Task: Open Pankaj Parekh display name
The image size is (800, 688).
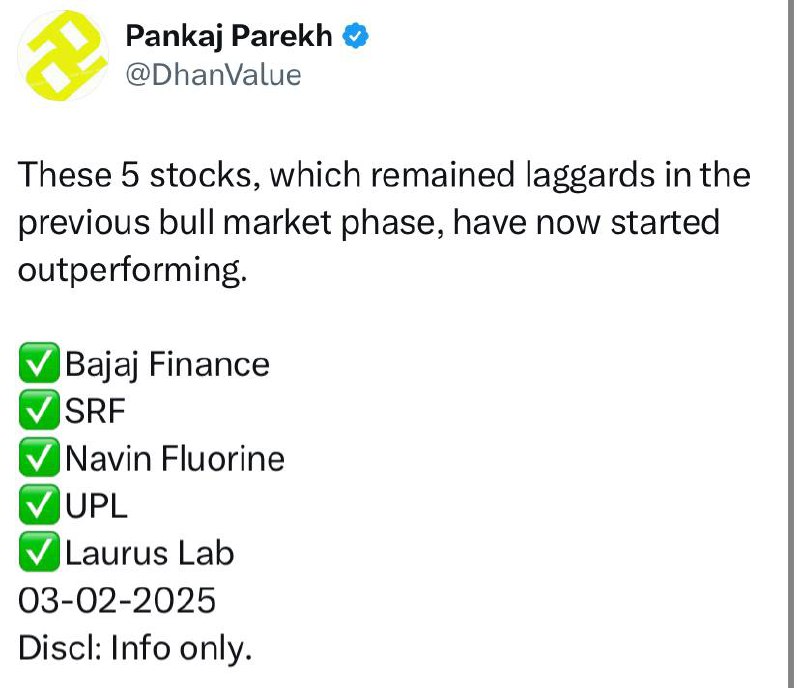Action: [x=229, y=36]
